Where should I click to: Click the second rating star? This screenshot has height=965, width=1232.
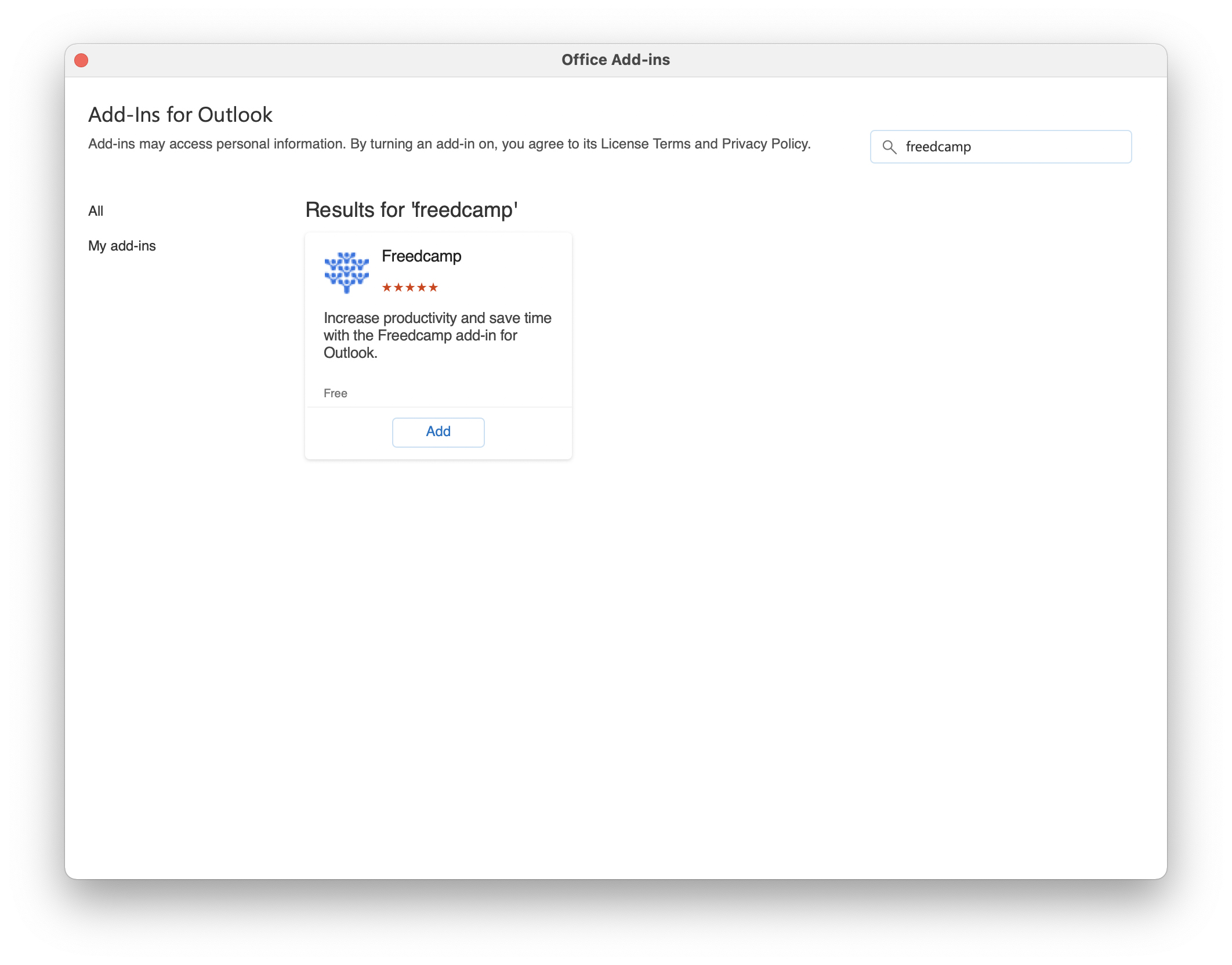tap(398, 288)
